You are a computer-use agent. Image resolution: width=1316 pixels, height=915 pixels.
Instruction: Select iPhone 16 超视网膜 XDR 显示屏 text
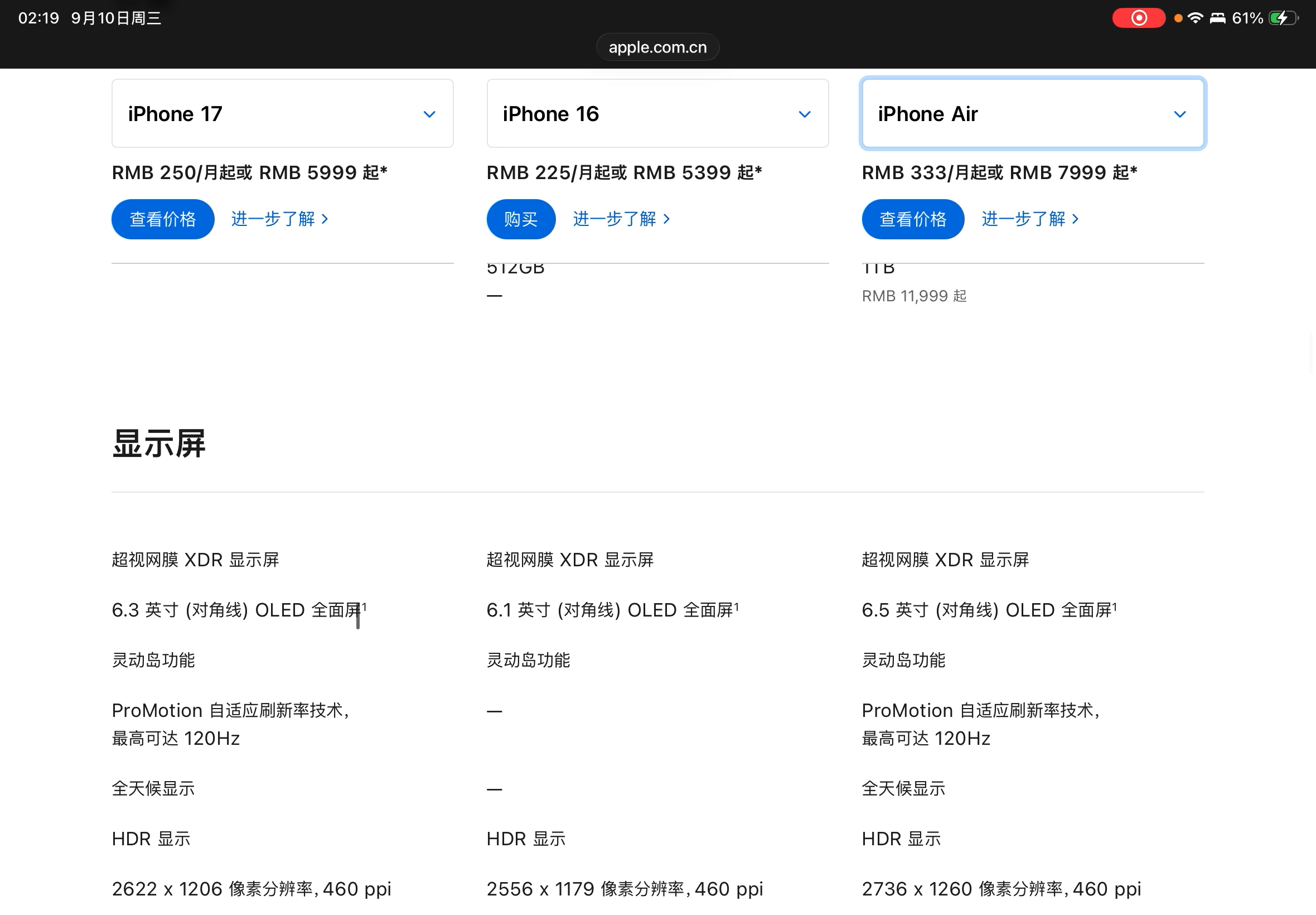[570, 560]
